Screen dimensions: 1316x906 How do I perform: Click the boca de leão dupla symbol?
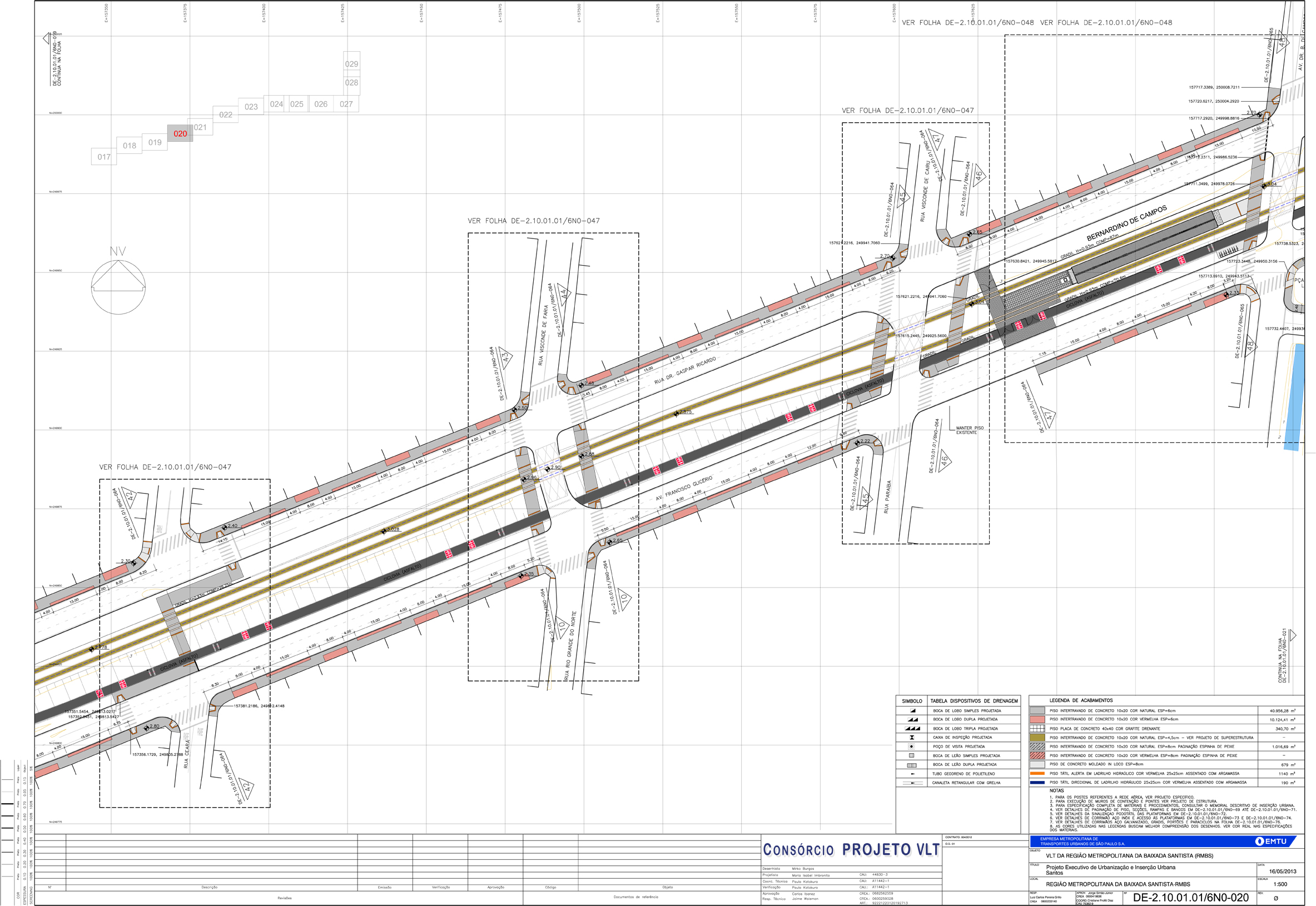912,765
